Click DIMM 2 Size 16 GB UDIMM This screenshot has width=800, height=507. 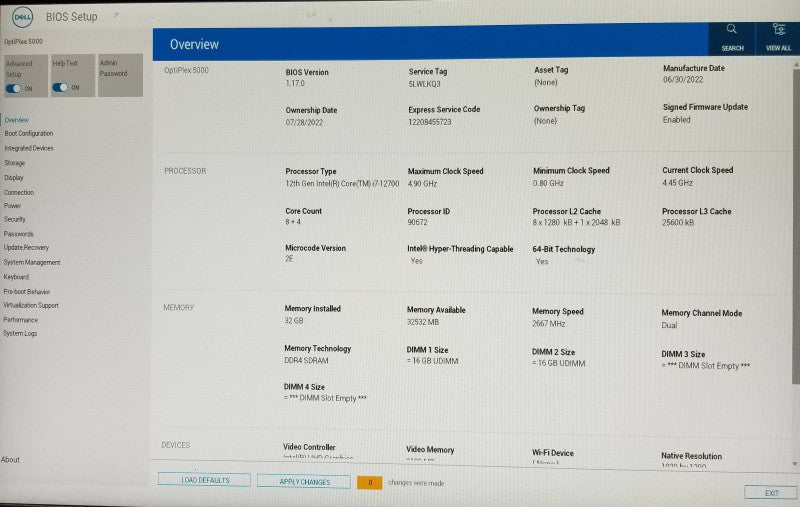point(558,363)
